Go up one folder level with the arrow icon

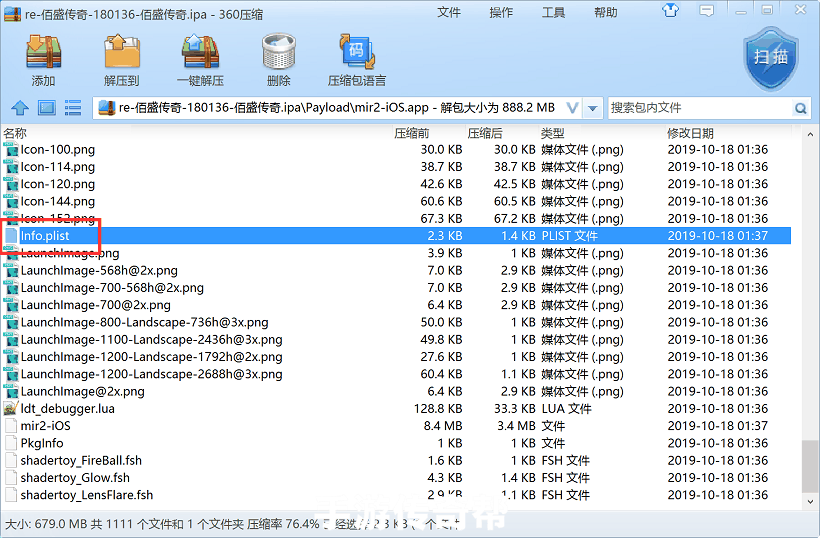[20, 108]
